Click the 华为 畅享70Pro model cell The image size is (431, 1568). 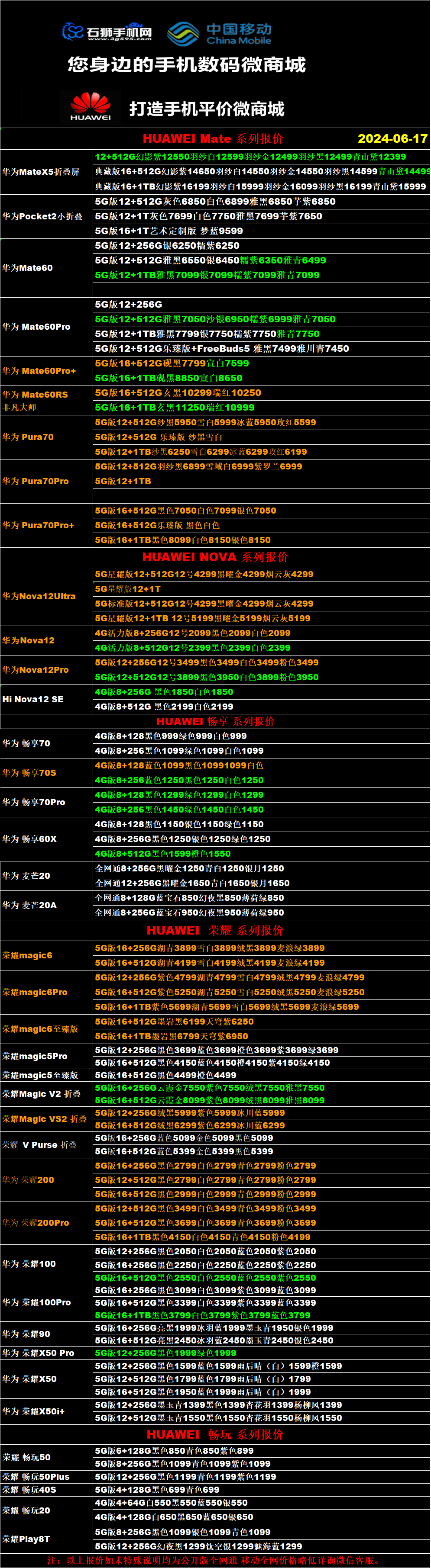tap(47, 802)
